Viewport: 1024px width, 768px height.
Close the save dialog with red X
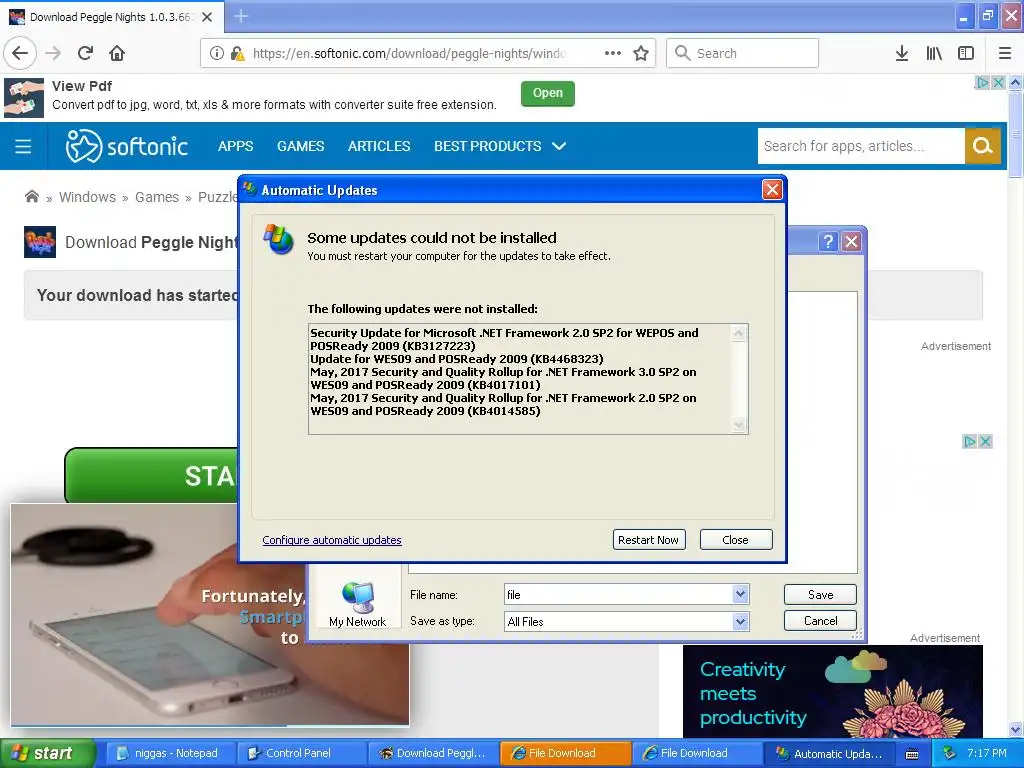pyautogui.click(x=852, y=242)
